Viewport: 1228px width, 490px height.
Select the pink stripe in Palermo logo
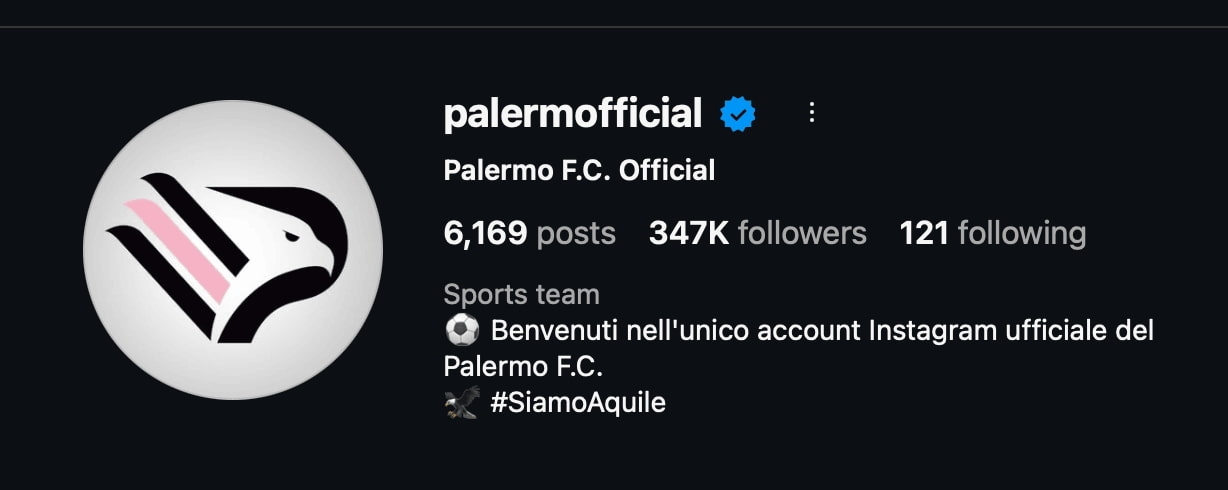coord(180,252)
